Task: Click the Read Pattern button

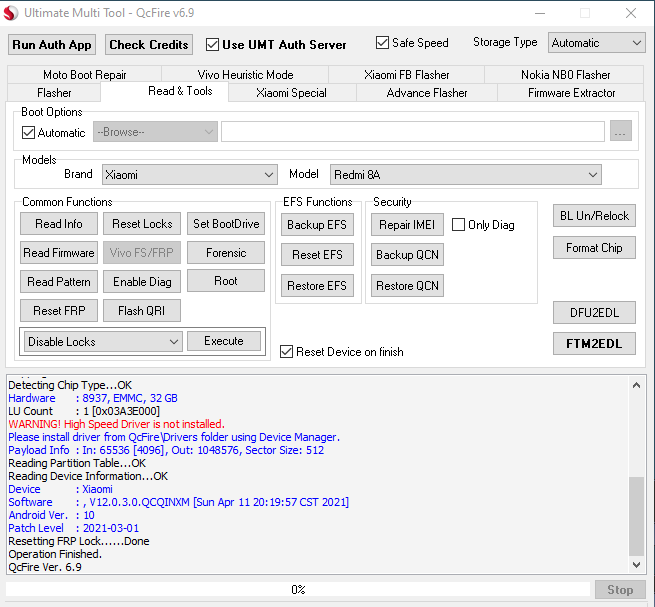Action: pyautogui.click(x=59, y=282)
